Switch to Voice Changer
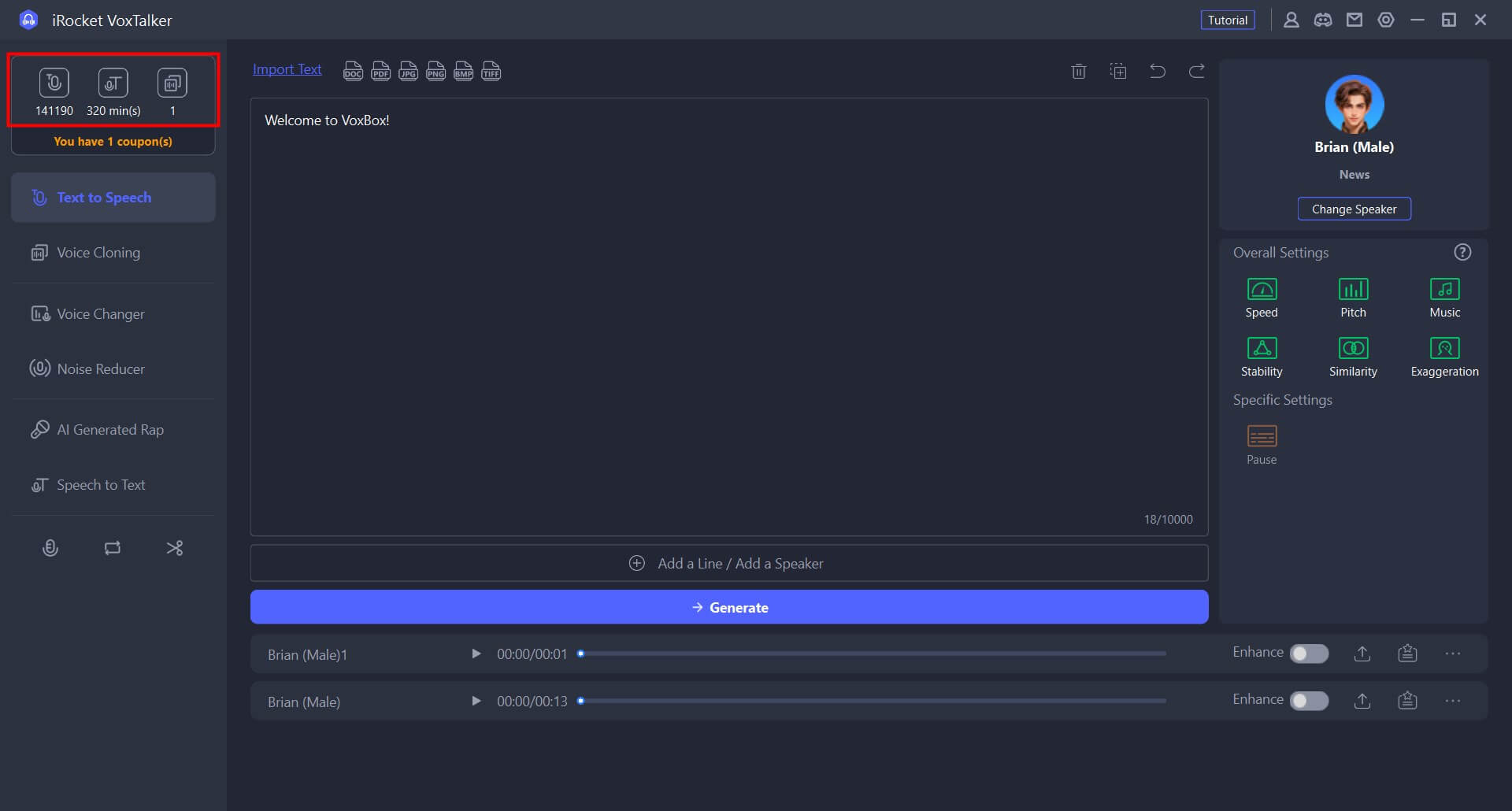The width and height of the screenshot is (1512, 811). [113, 314]
